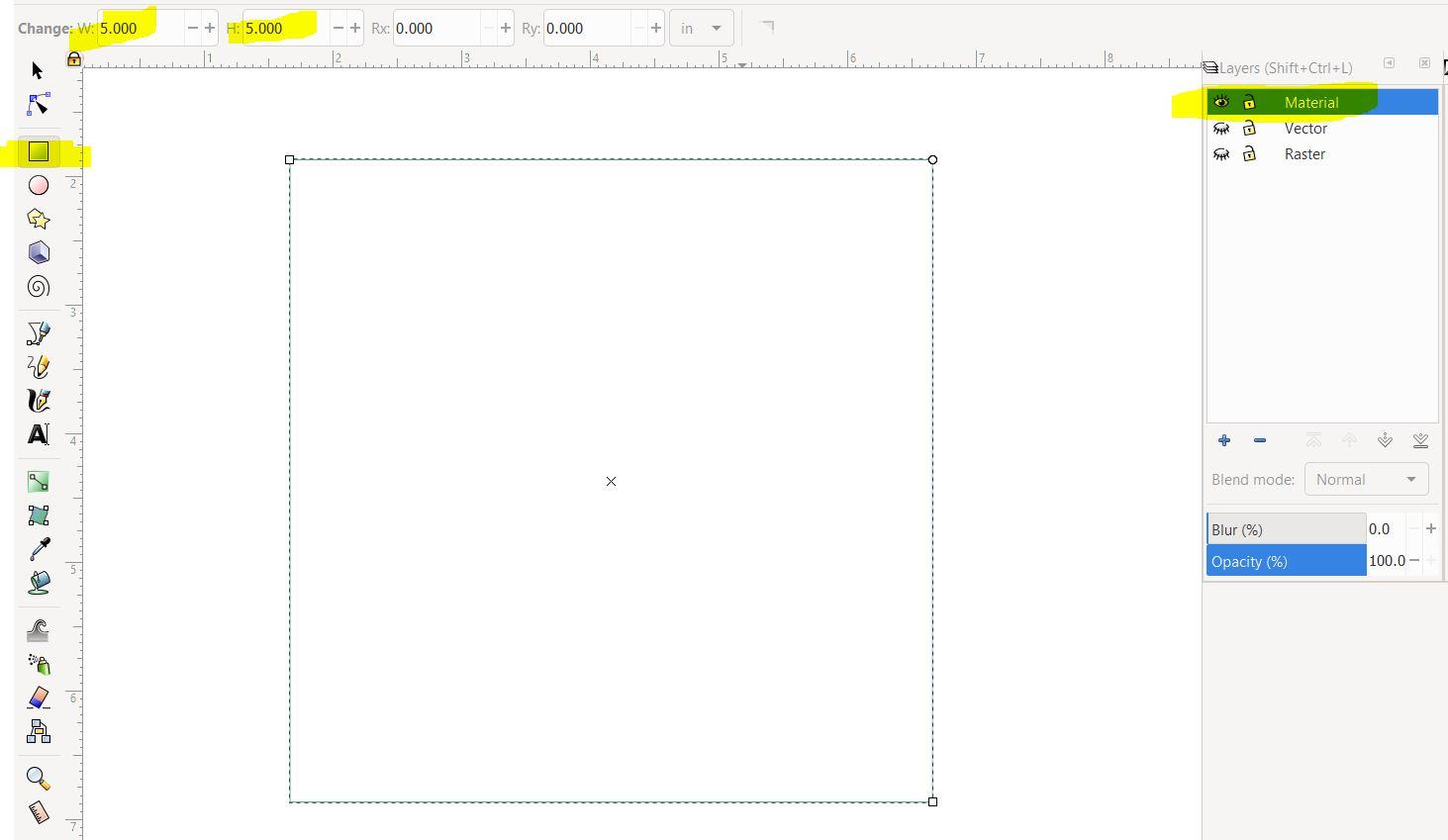Select the Eraser tool
Screen dimensions: 1448x840
(38, 698)
